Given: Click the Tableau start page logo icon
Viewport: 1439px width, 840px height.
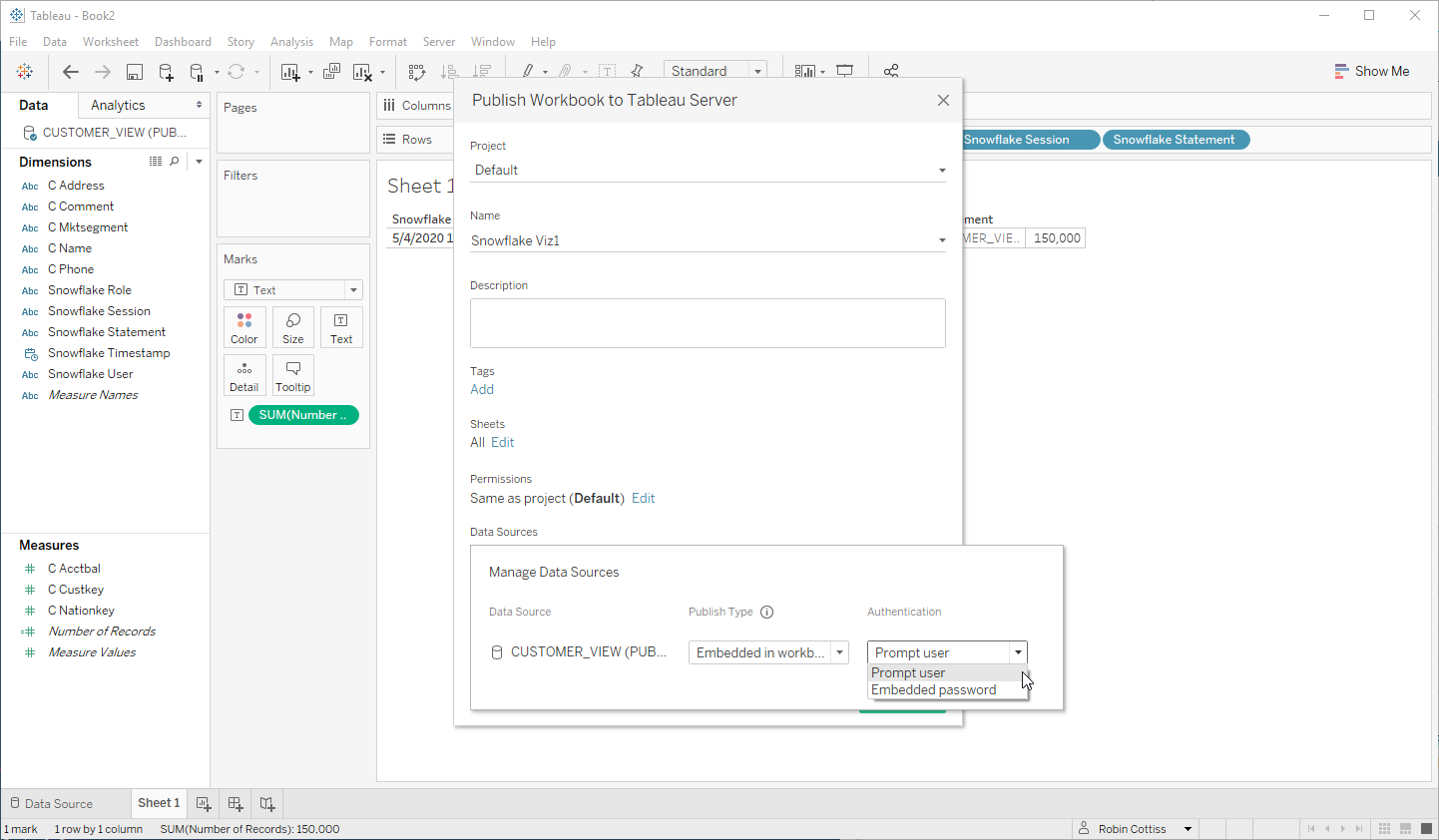Looking at the screenshot, I should pyautogui.click(x=25, y=71).
